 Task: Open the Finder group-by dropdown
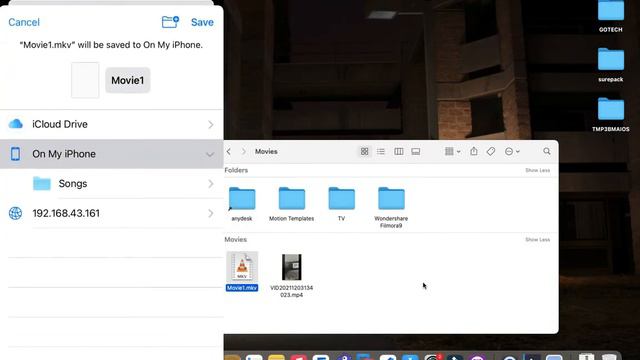coord(452,151)
